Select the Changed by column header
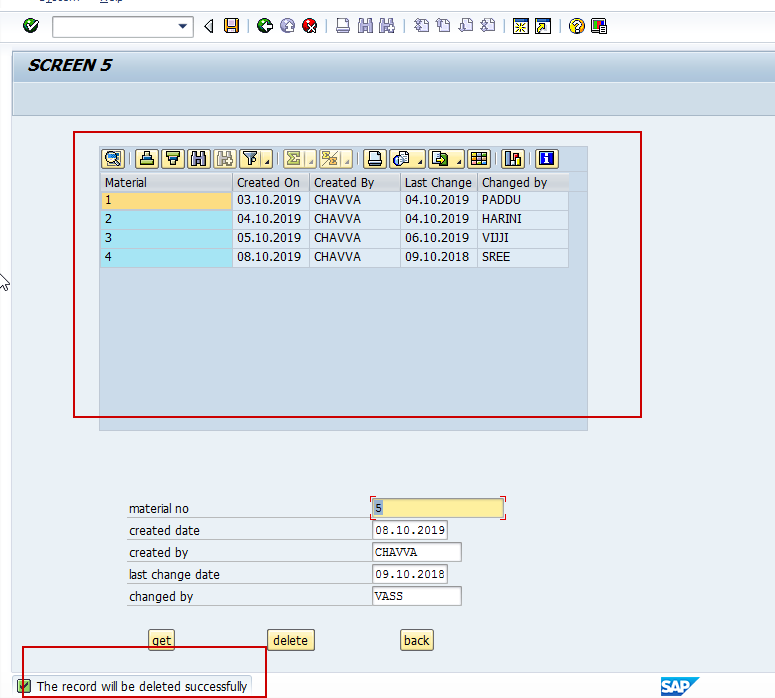775x698 pixels. pyautogui.click(x=523, y=182)
